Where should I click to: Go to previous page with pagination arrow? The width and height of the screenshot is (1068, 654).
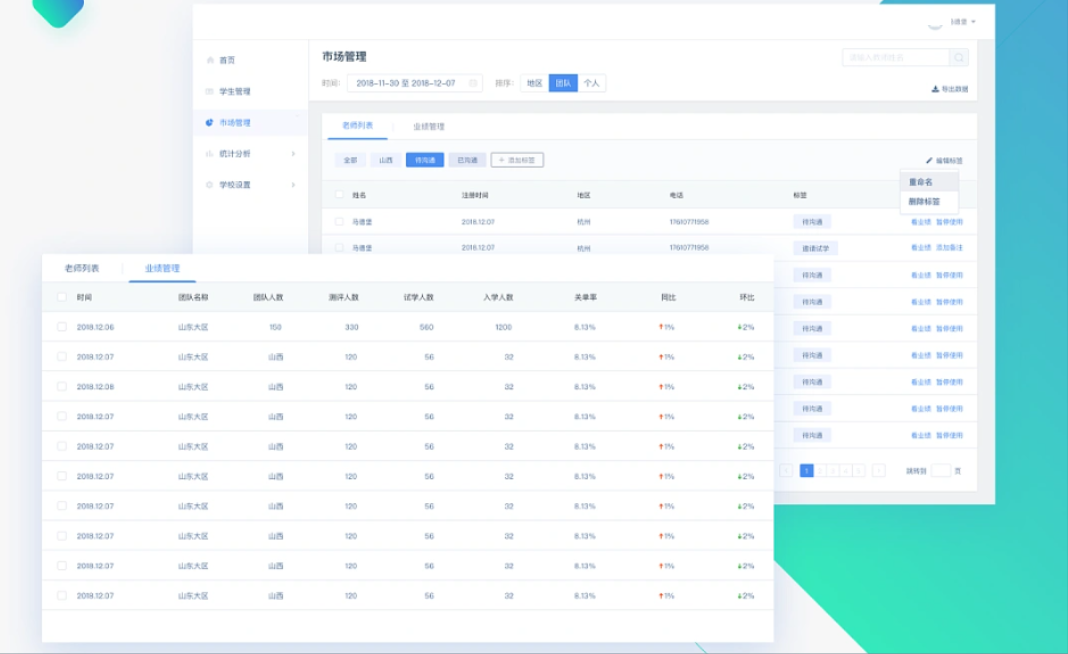coord(786,471)
